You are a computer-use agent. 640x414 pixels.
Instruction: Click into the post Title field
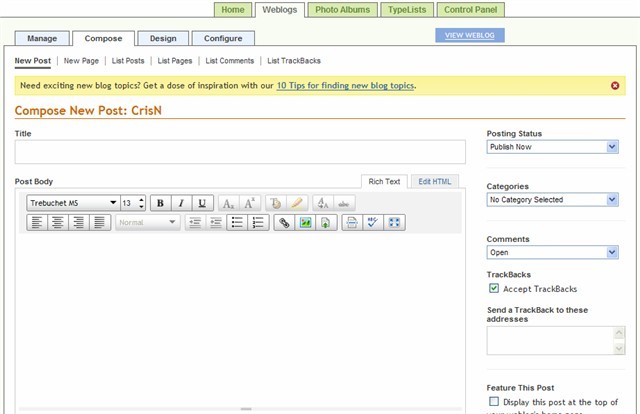[x=240, y=152]
